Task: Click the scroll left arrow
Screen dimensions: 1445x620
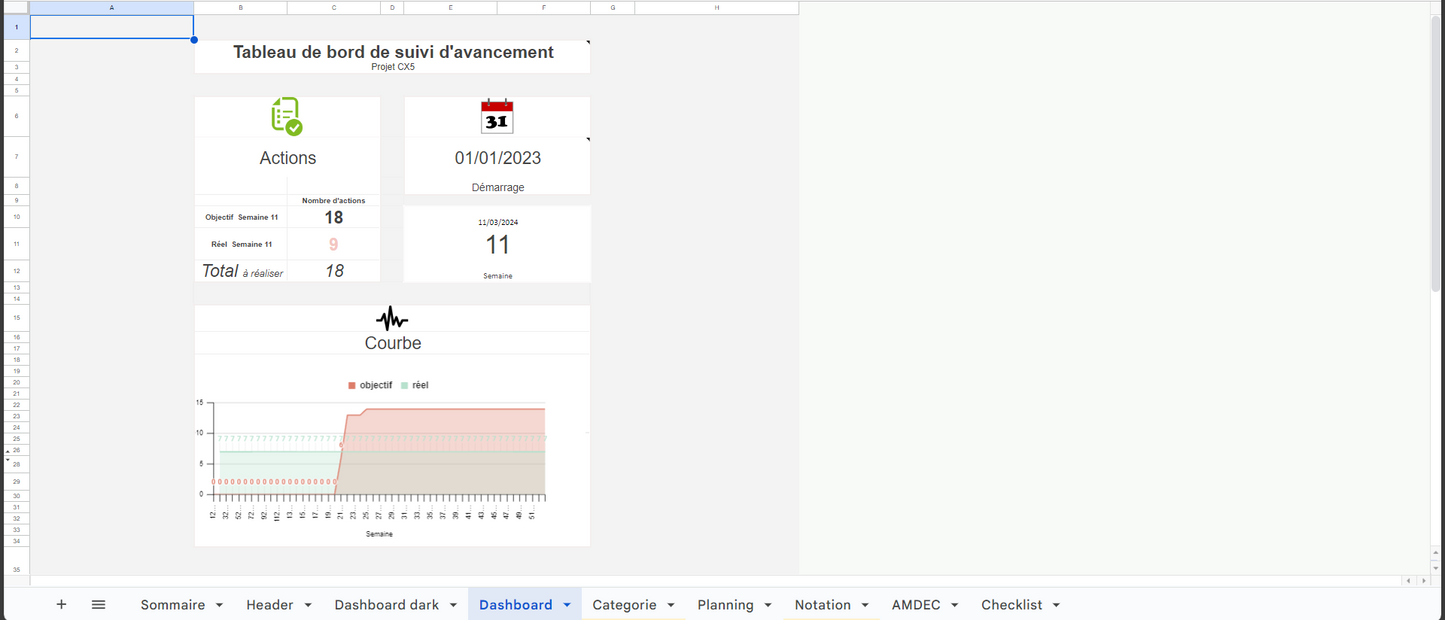Action: [x=1410, y=581]
